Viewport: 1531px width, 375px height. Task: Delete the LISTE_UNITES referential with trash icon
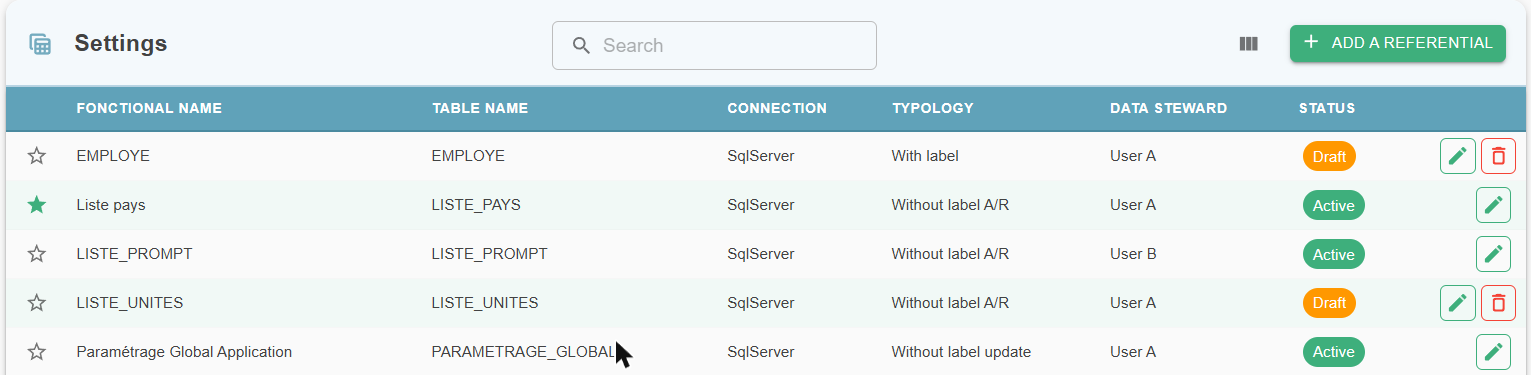pyautogui.click(x=1498, y=303)
